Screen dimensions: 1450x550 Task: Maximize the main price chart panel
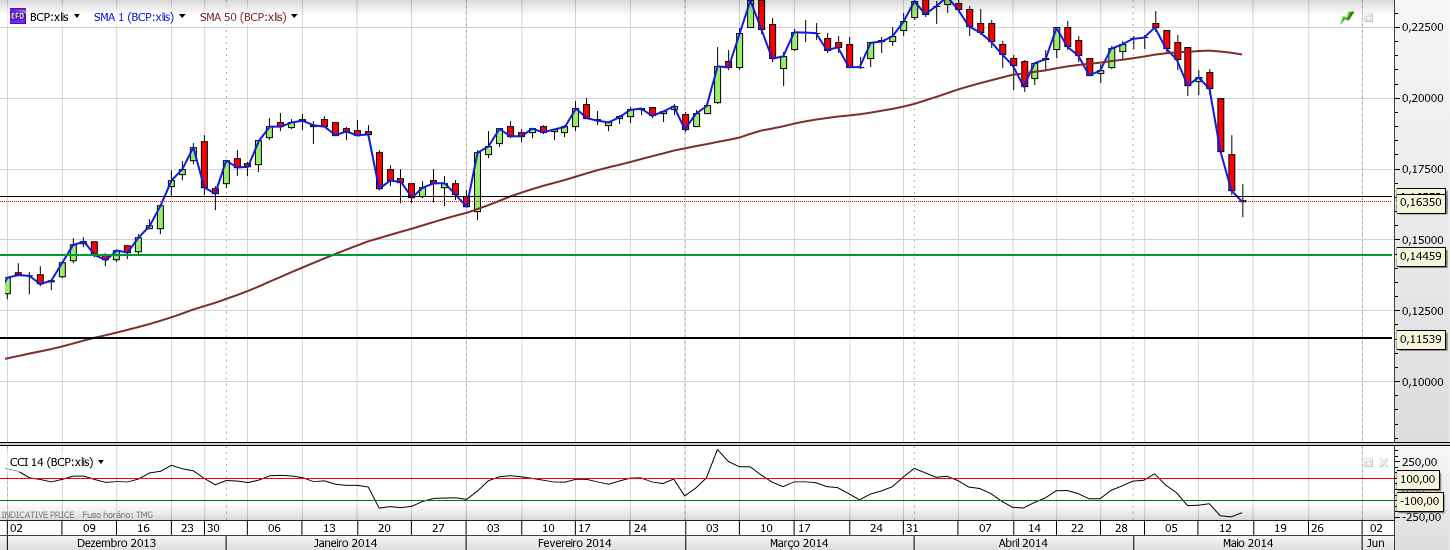[x=1368, y=17]
